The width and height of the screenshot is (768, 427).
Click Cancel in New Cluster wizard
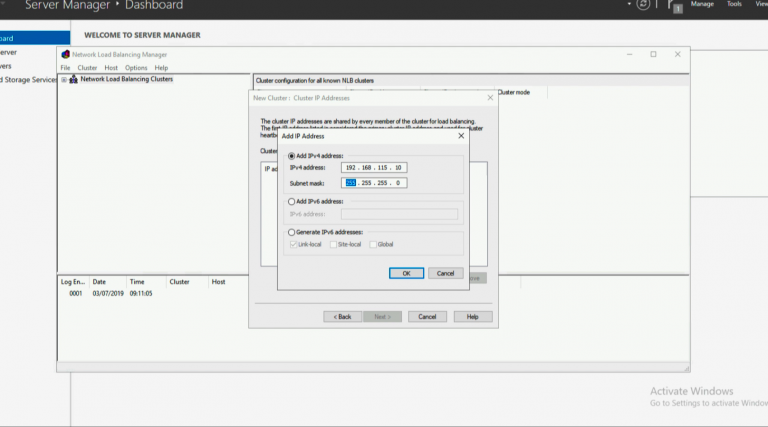pos(427,317)
